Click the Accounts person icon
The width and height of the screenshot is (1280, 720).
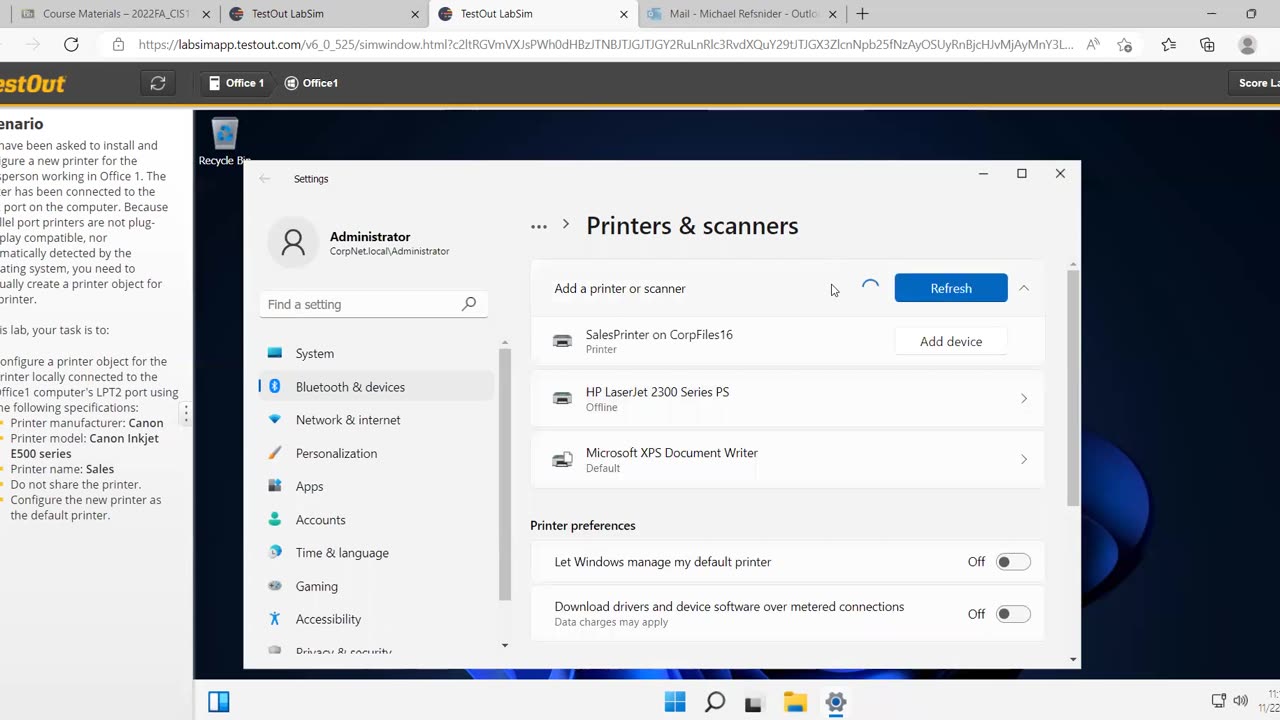pyautogui.click(x=275, y=519)
